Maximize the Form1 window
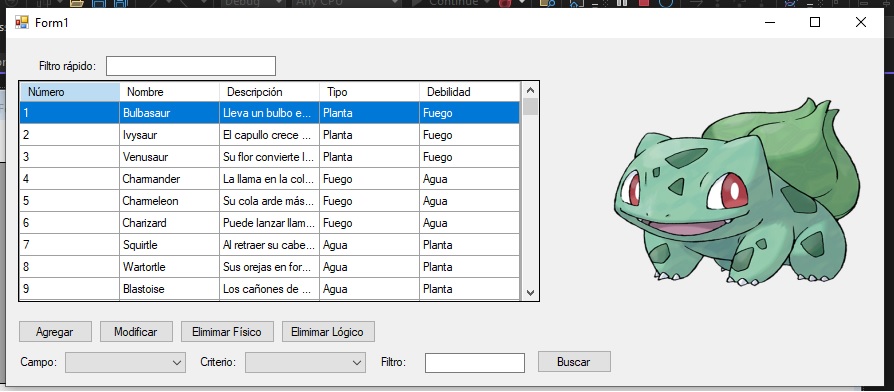The width and height of the screenshot is (894, 392). [815, 22]
